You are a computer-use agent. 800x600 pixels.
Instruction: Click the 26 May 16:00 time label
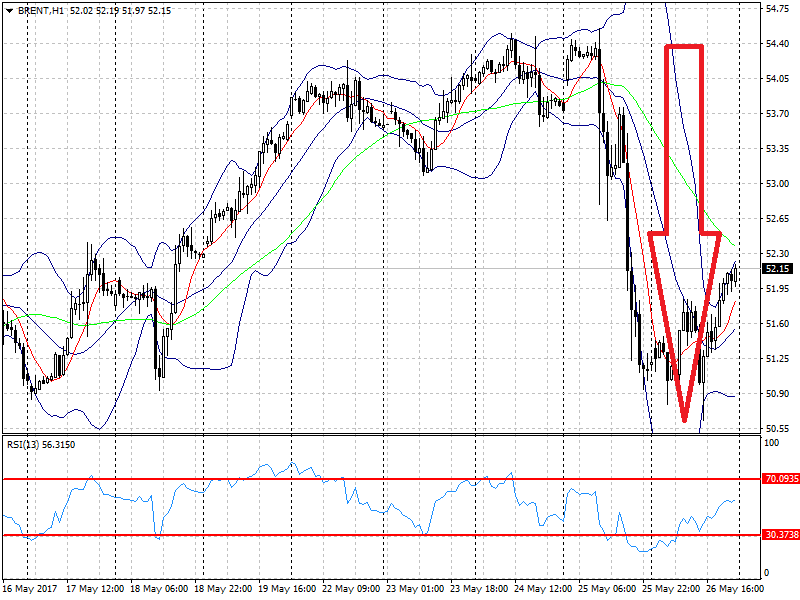tap(735, 588)
